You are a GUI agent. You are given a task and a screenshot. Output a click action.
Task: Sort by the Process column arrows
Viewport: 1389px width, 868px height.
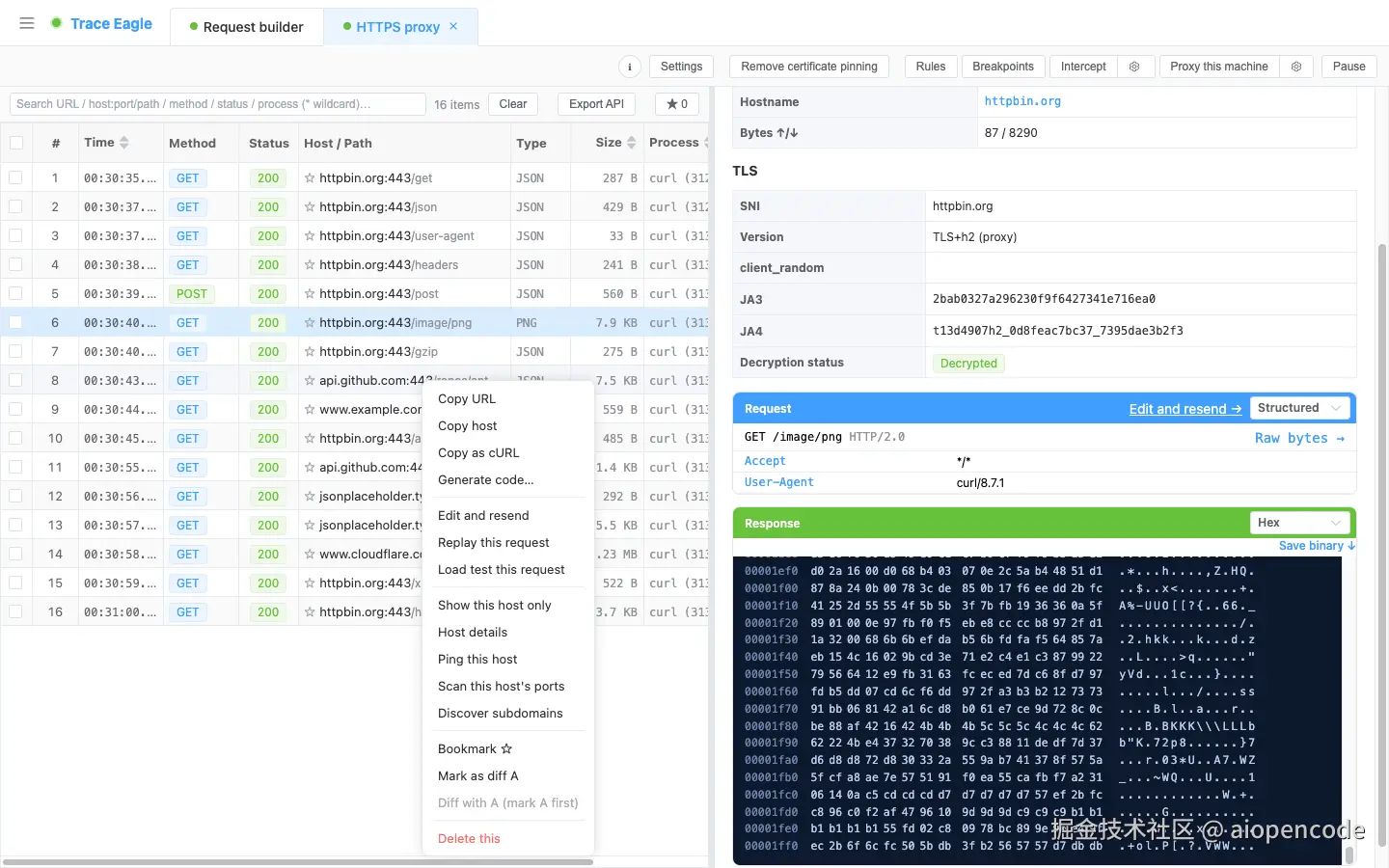tap(706, 143)
